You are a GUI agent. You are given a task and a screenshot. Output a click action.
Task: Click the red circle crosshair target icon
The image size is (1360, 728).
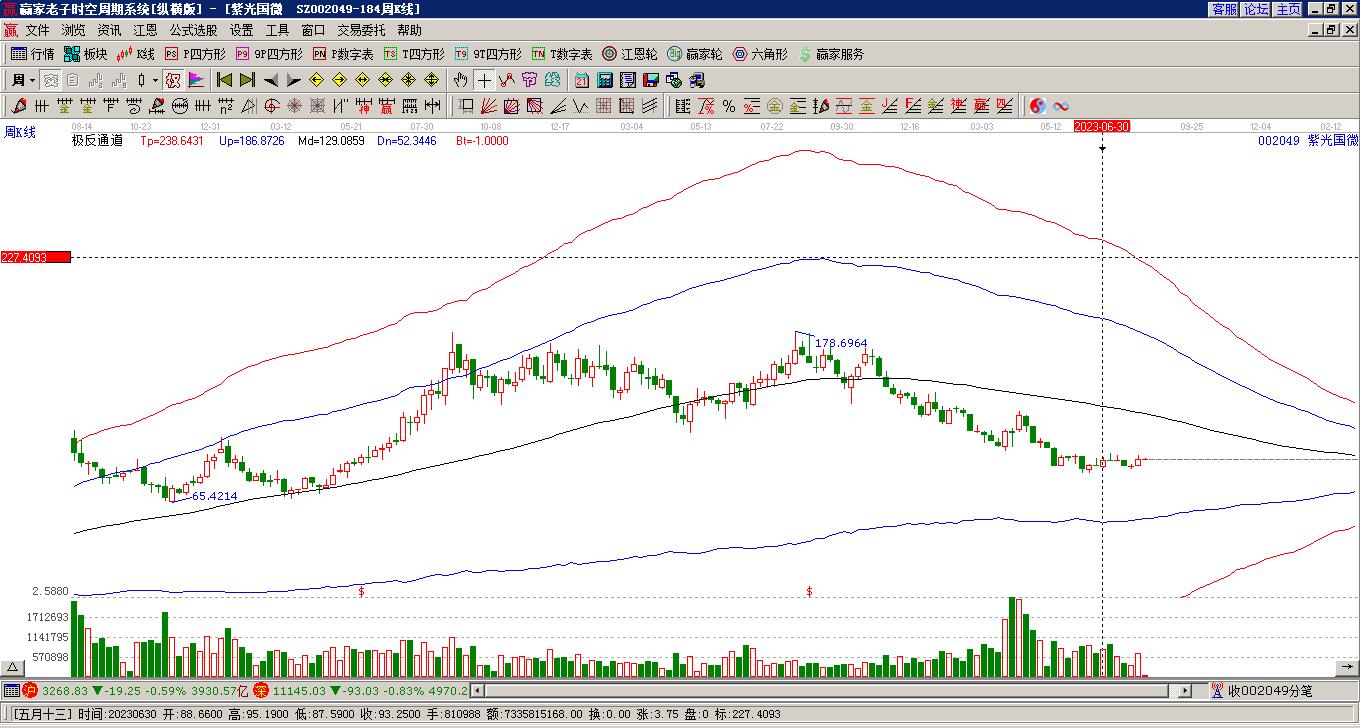coord(272,106)
